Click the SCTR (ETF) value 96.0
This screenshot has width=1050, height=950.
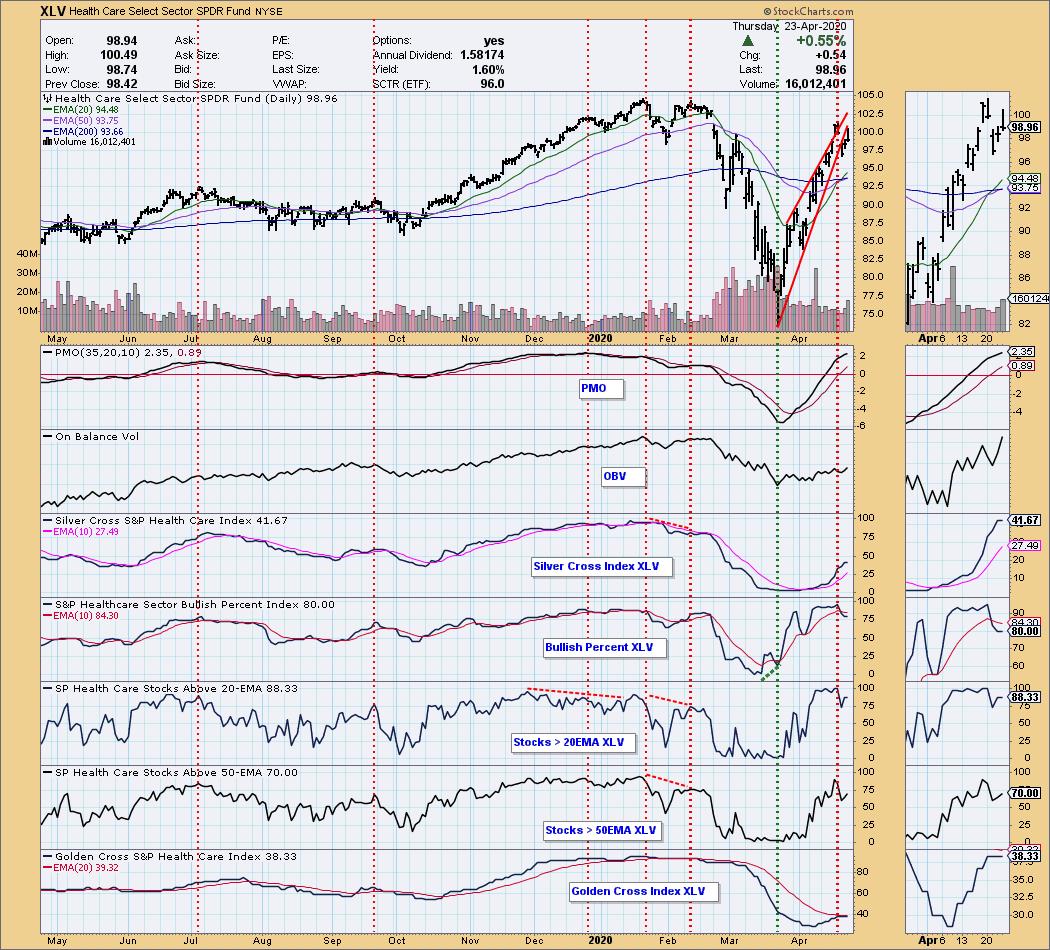click(492, 84)
